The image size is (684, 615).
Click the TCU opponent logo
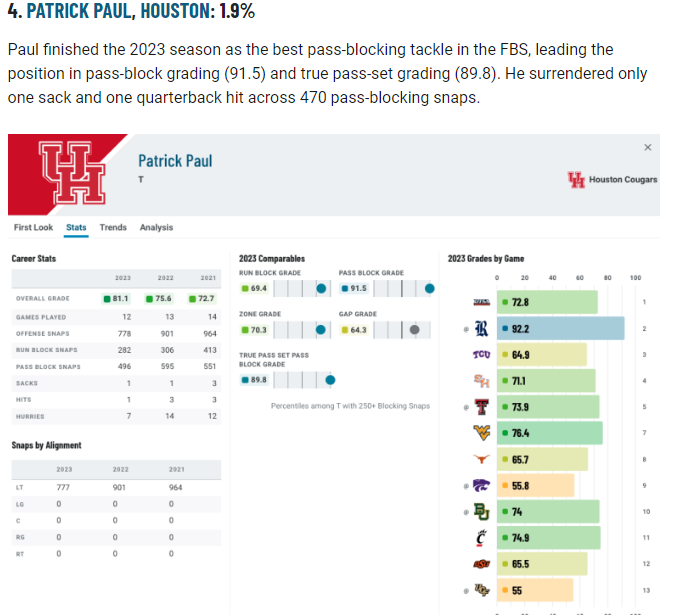coord(481,355)
